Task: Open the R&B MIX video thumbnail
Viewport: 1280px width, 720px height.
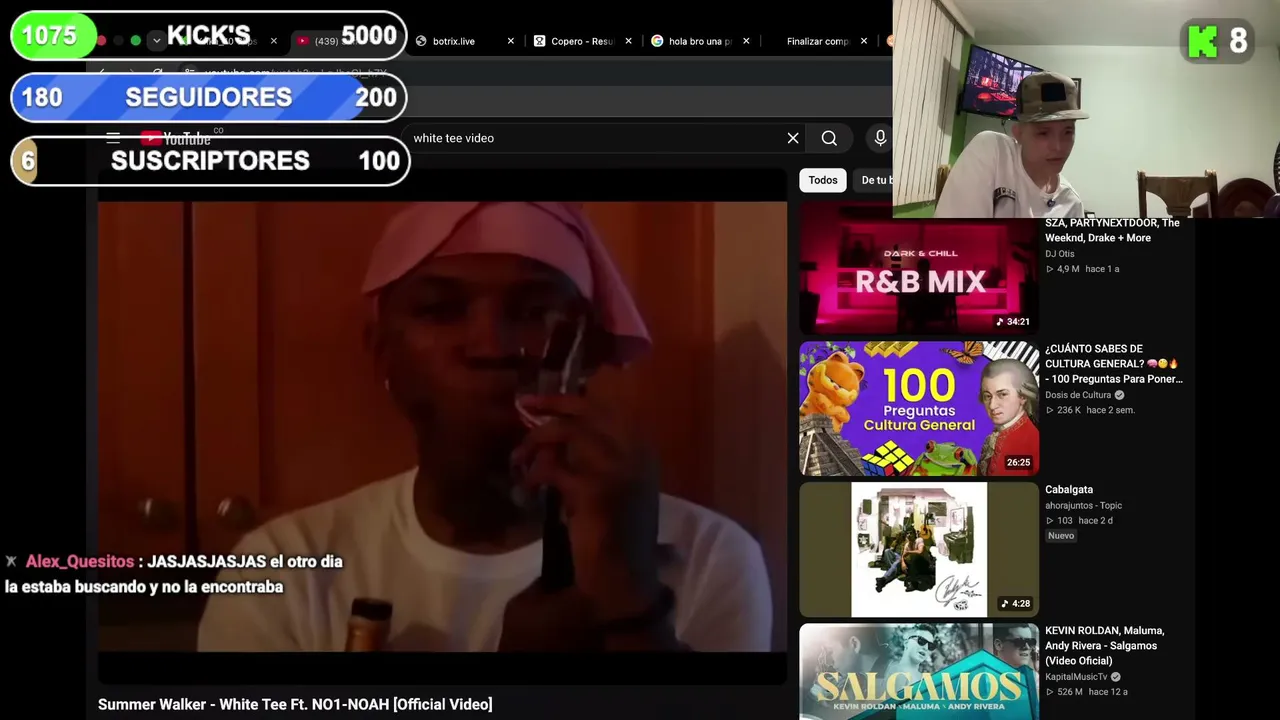Action: (x=919, y=270)
